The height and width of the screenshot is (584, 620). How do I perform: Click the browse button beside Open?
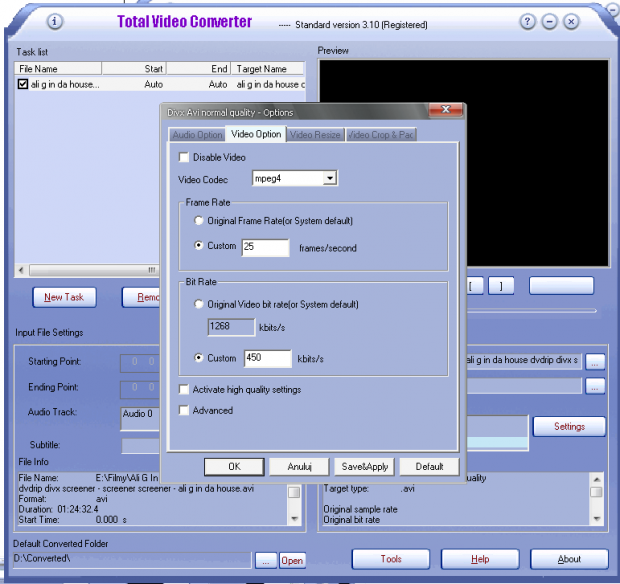[265, 560]
